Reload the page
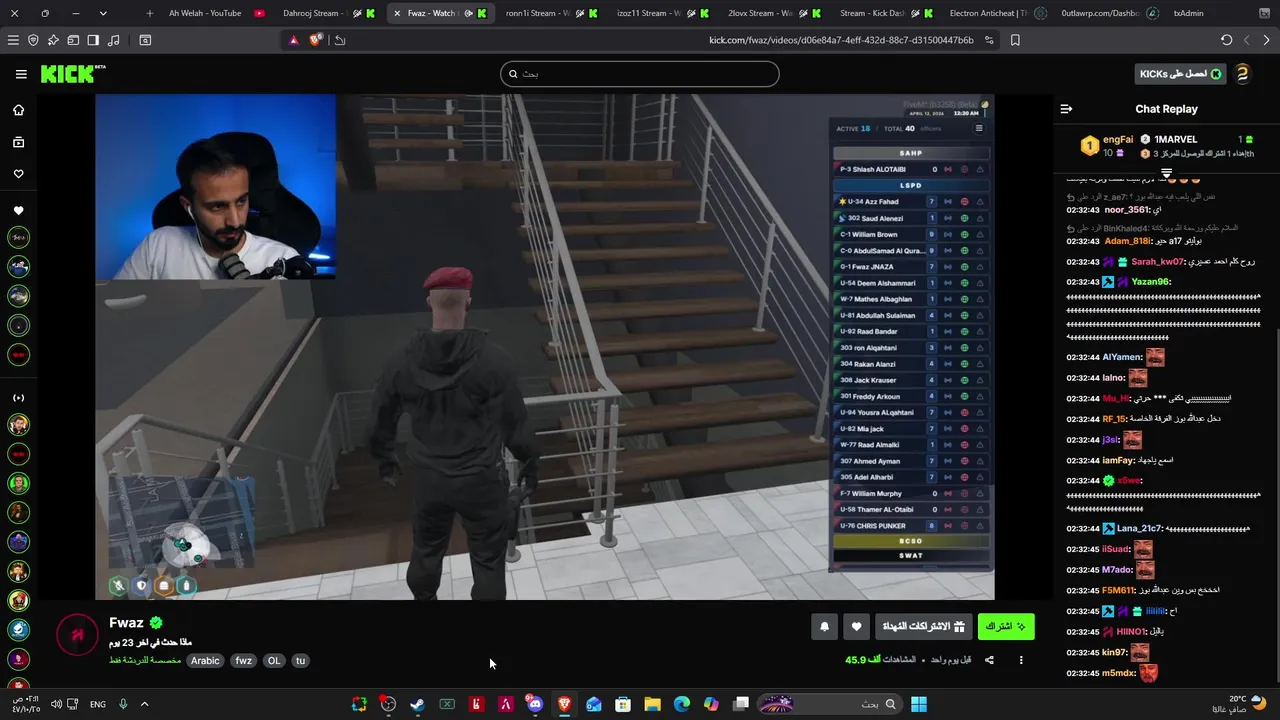Image resolution: width=1280 pixels, height=720 pixels. [x=1226, y=40]
